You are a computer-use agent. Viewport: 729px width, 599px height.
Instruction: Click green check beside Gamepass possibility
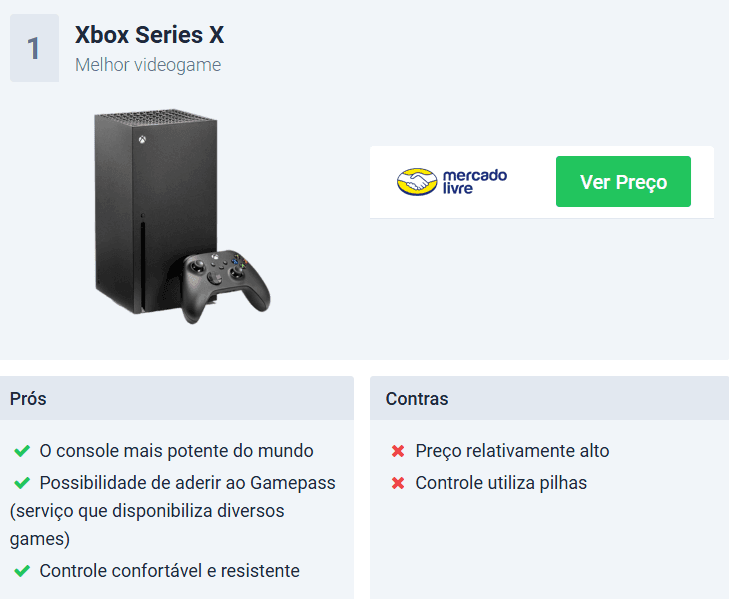tap(22, 483)
